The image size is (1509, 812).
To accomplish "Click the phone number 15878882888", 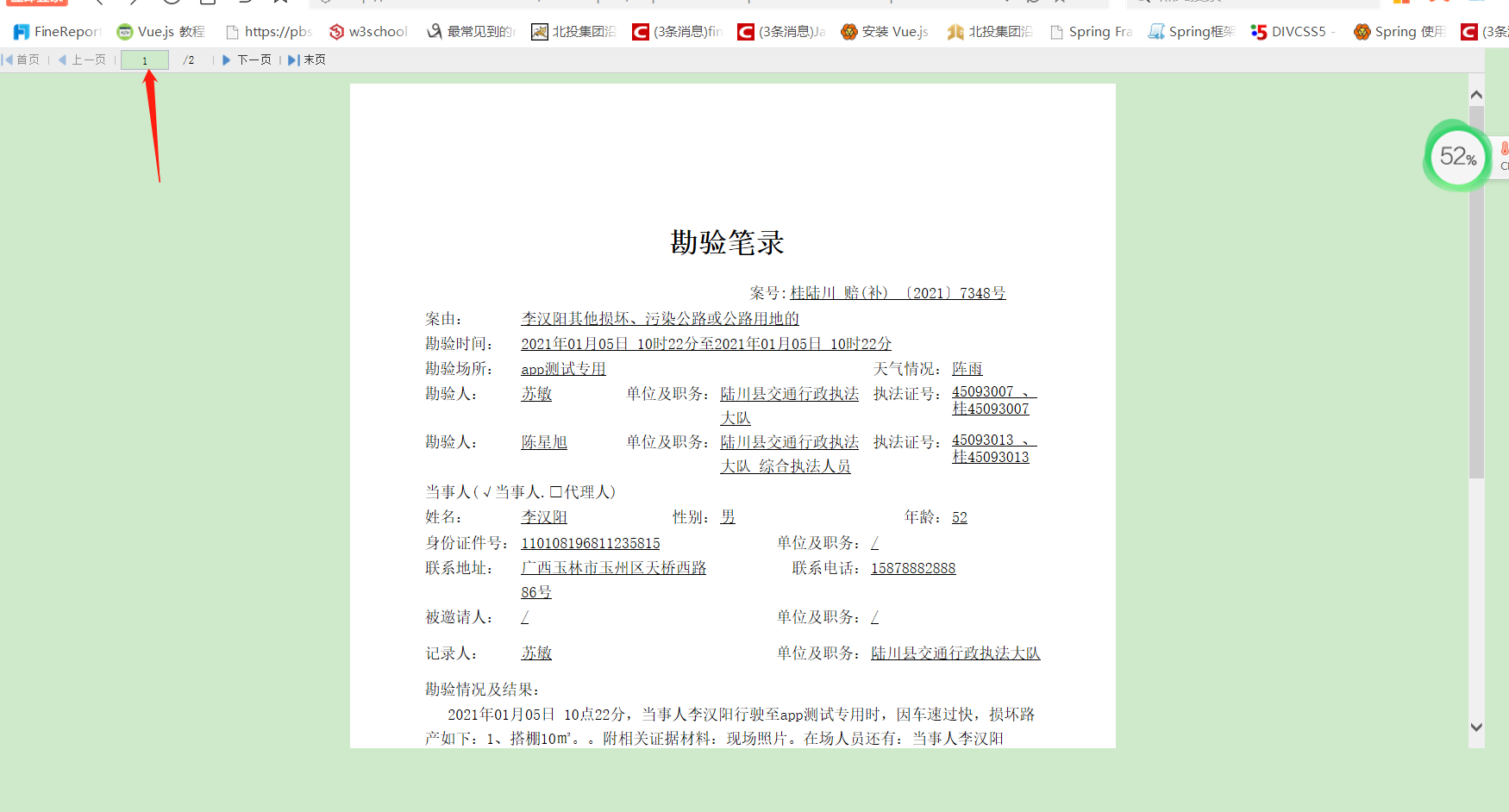I will coord(913,568).
